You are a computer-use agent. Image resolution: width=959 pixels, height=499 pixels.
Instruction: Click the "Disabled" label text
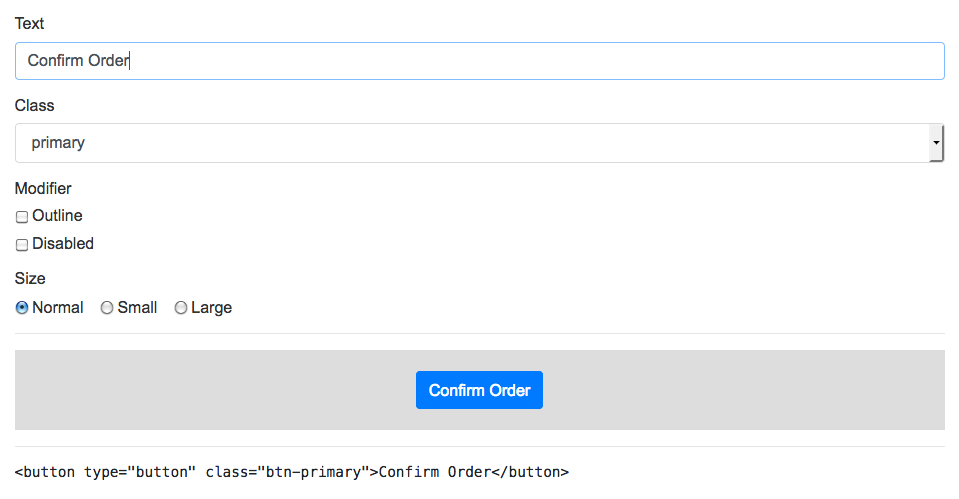click(x=63, y=243)
